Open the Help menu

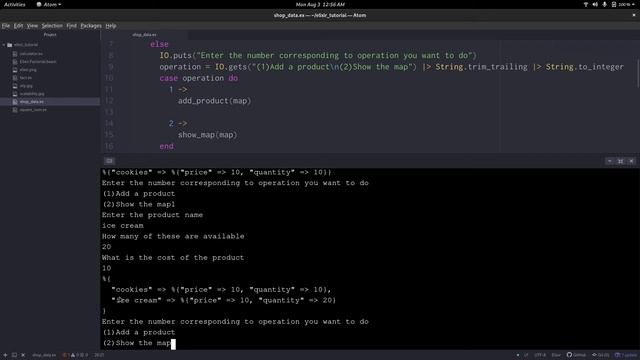coord(111,26)
